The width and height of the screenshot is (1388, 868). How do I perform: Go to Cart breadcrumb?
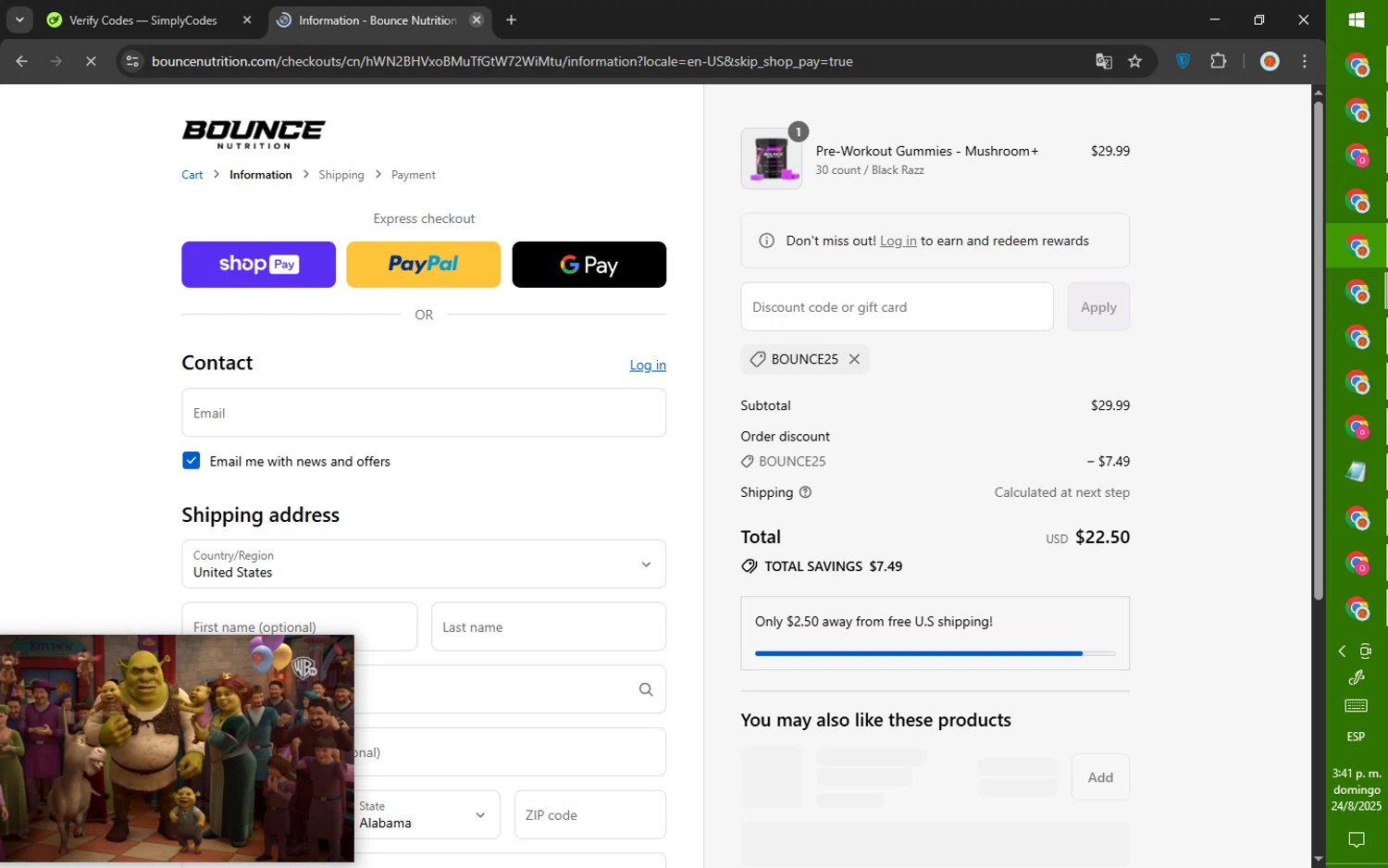point(192,175)
